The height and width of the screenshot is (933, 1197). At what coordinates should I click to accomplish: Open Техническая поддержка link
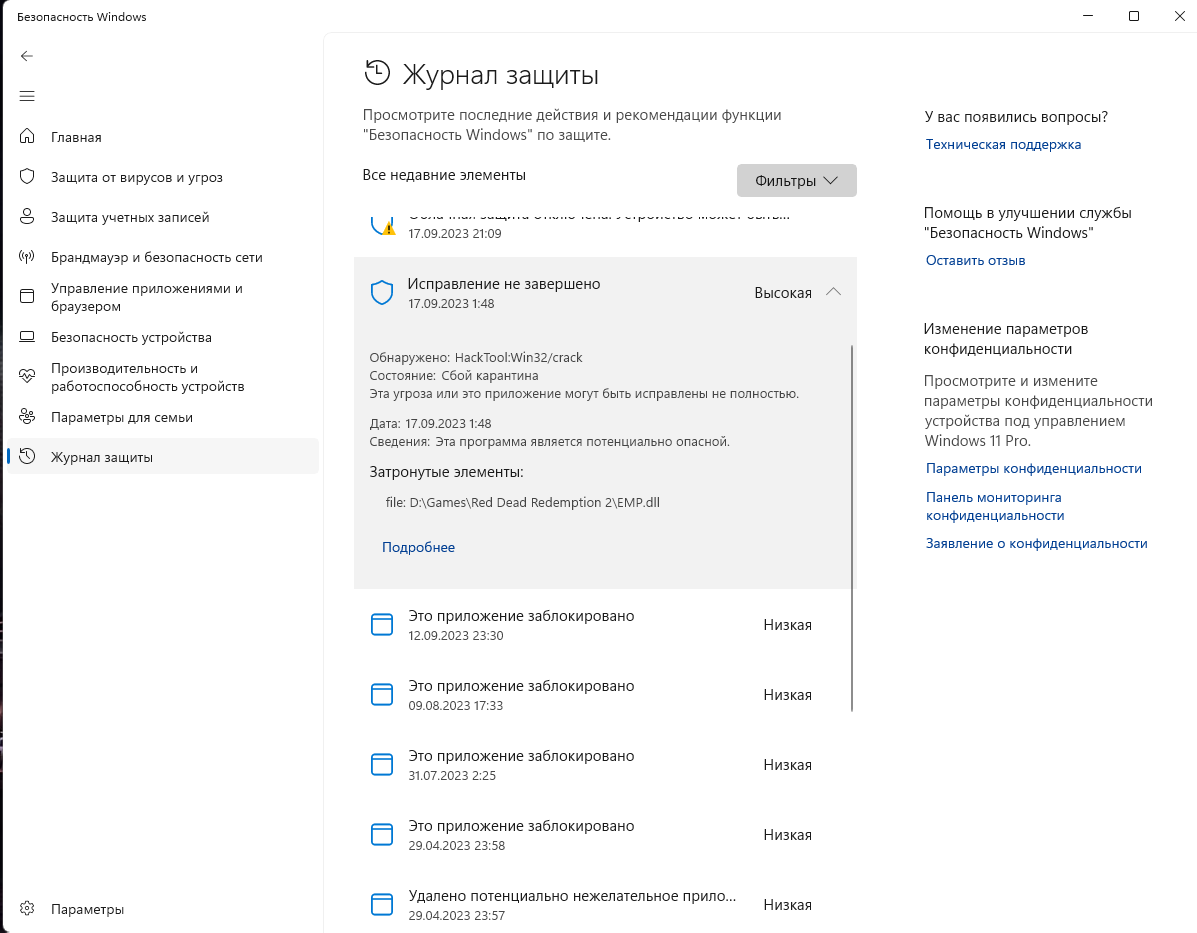click(1003, 144)
